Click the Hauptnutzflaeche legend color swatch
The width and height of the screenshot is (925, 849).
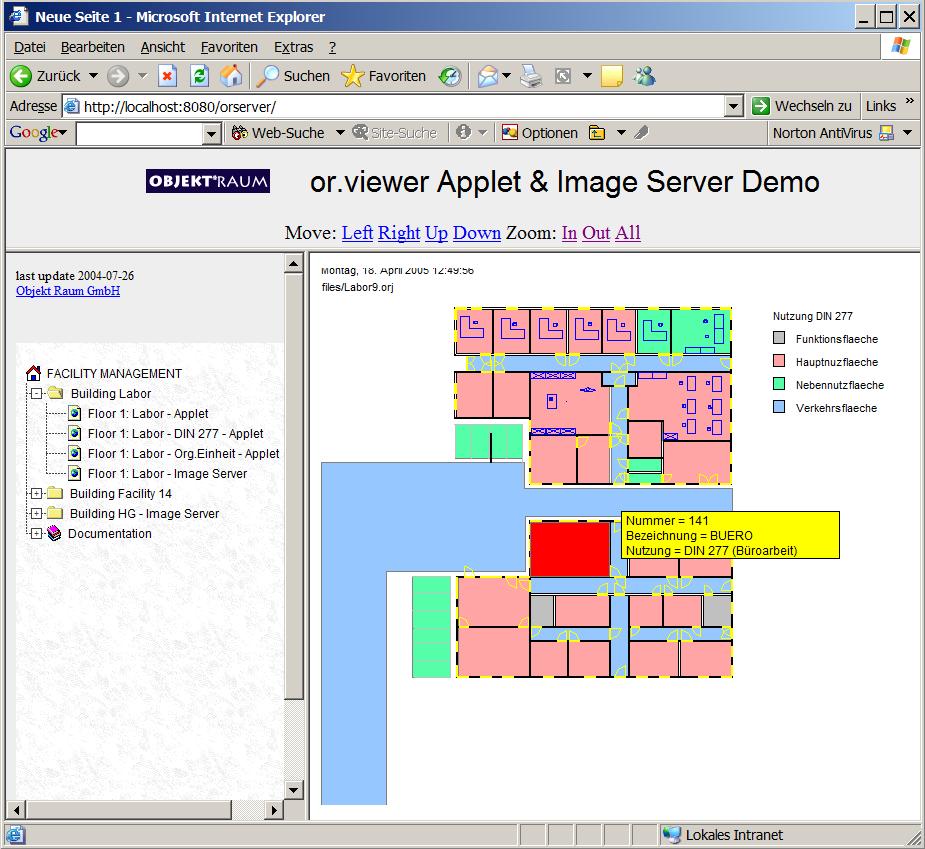[x=780, y=362]
